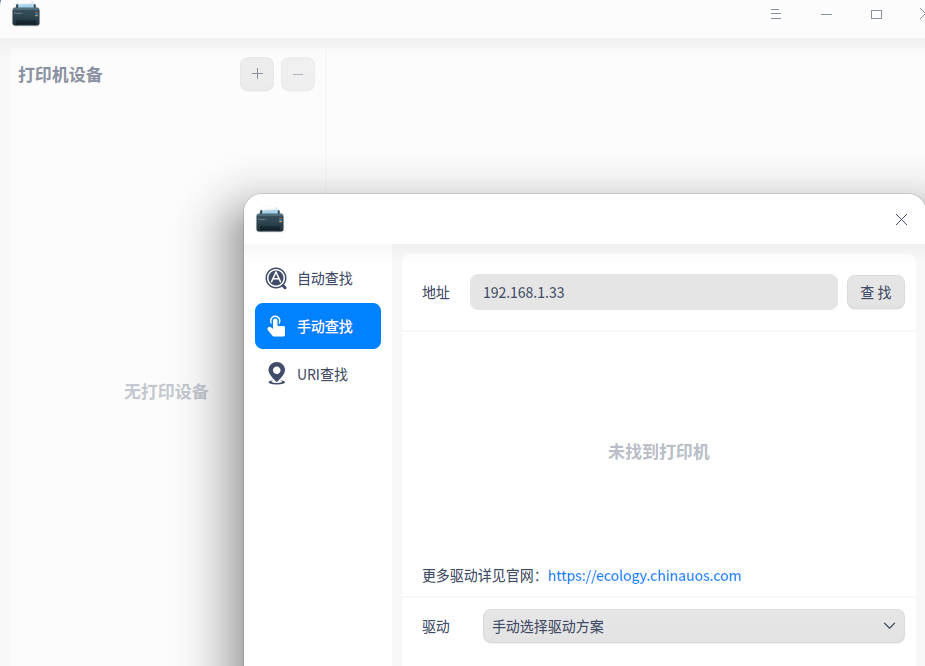Click the 地址 address input field
This screenshot has width=925, height=666.
[653, 292]
